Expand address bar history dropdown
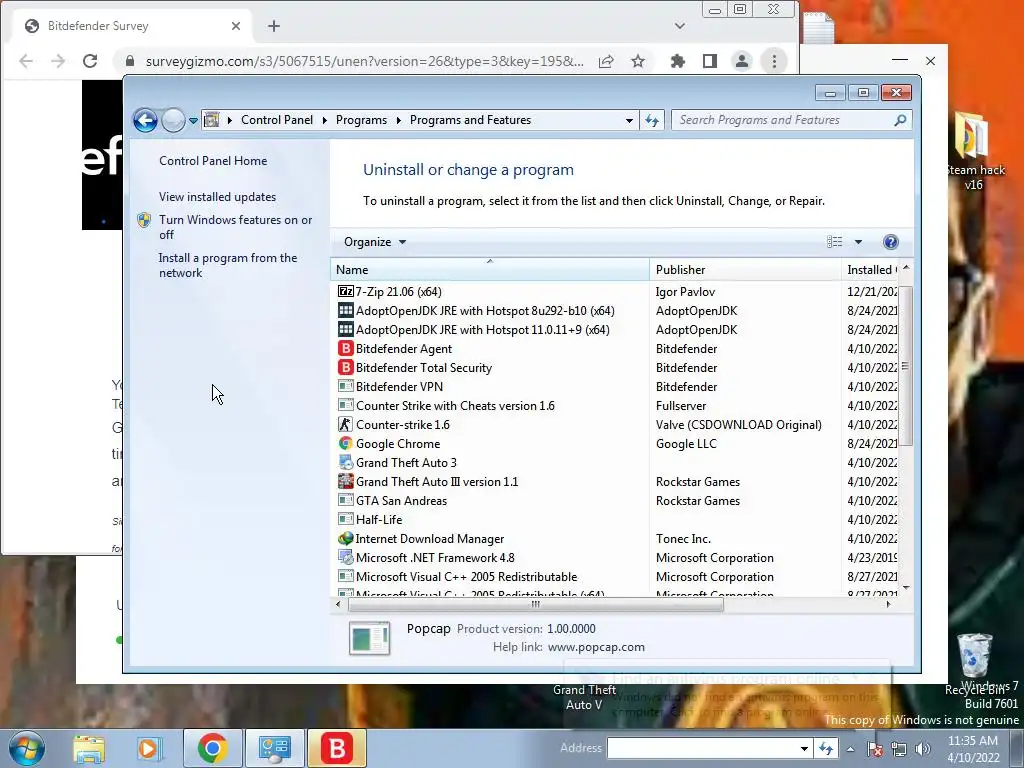Viewport: 1024px width, 768px height. click(x=629, y=121)
